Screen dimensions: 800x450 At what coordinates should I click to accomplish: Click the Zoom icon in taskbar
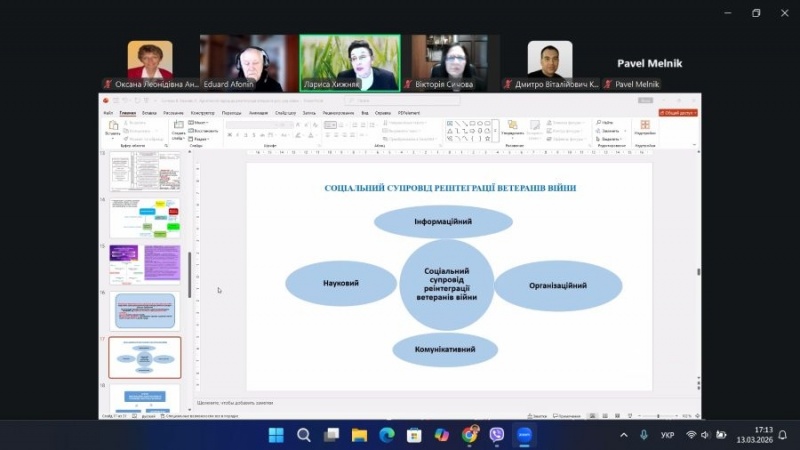point(525,435)
